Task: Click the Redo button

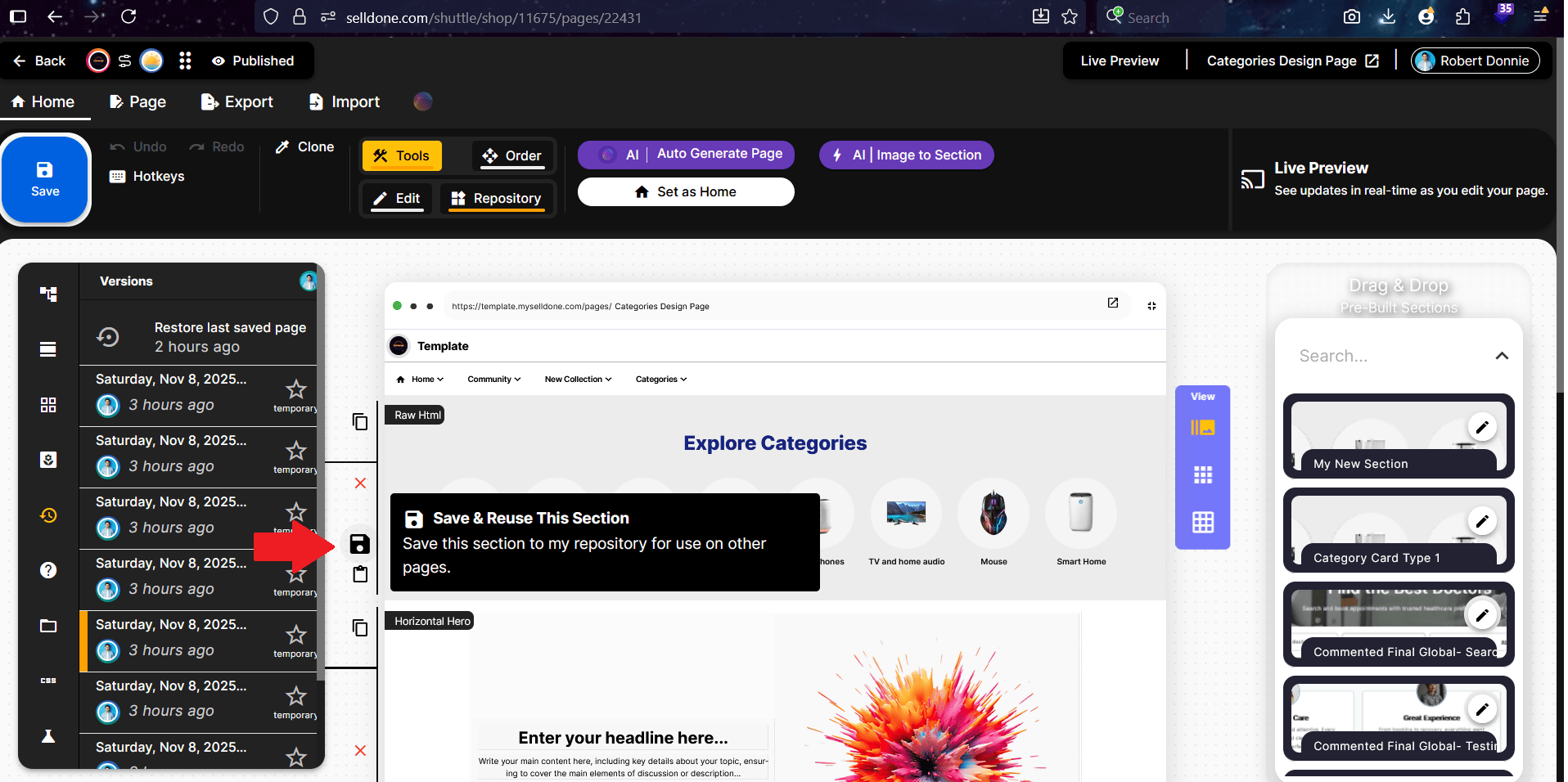Action: point(217,146)
